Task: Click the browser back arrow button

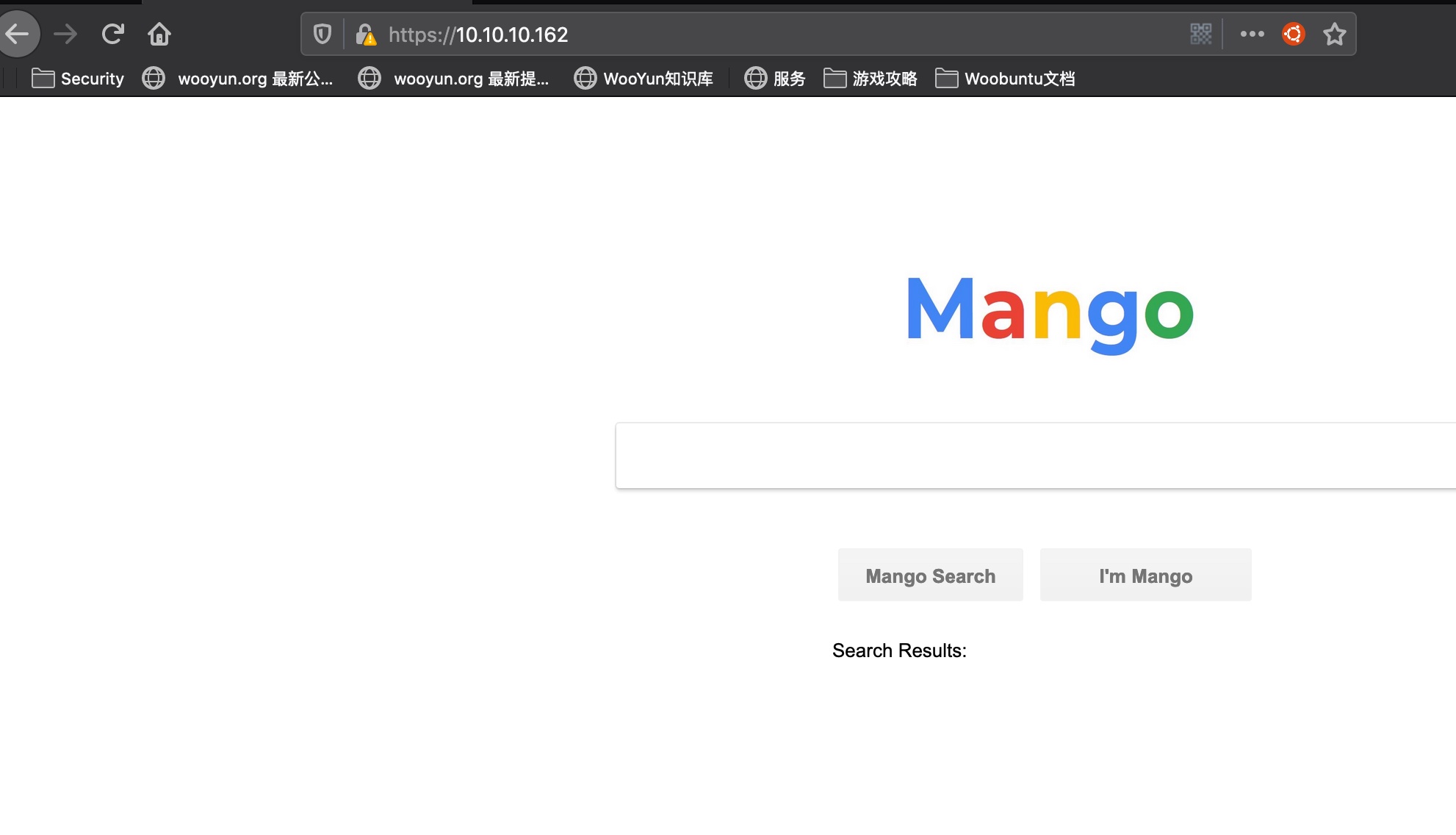Action: click(x=18, y=34)
